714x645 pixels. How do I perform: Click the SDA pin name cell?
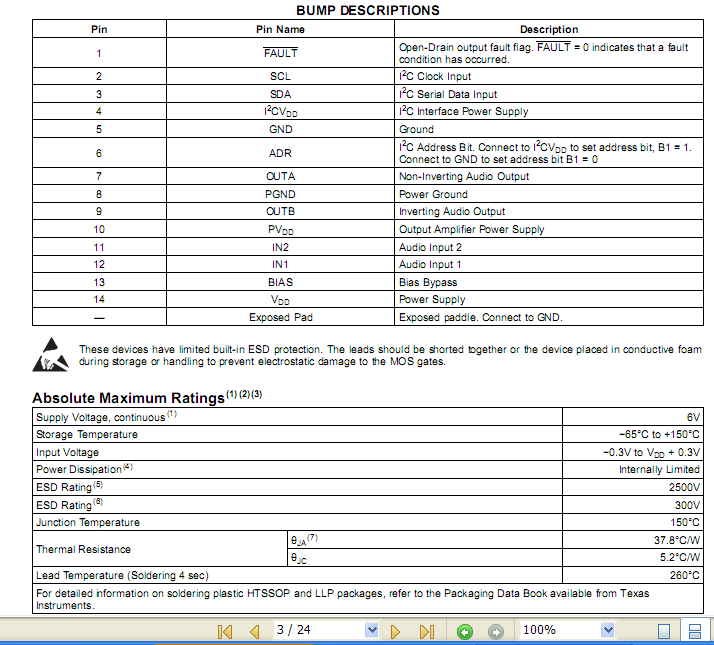pos(280,94)
